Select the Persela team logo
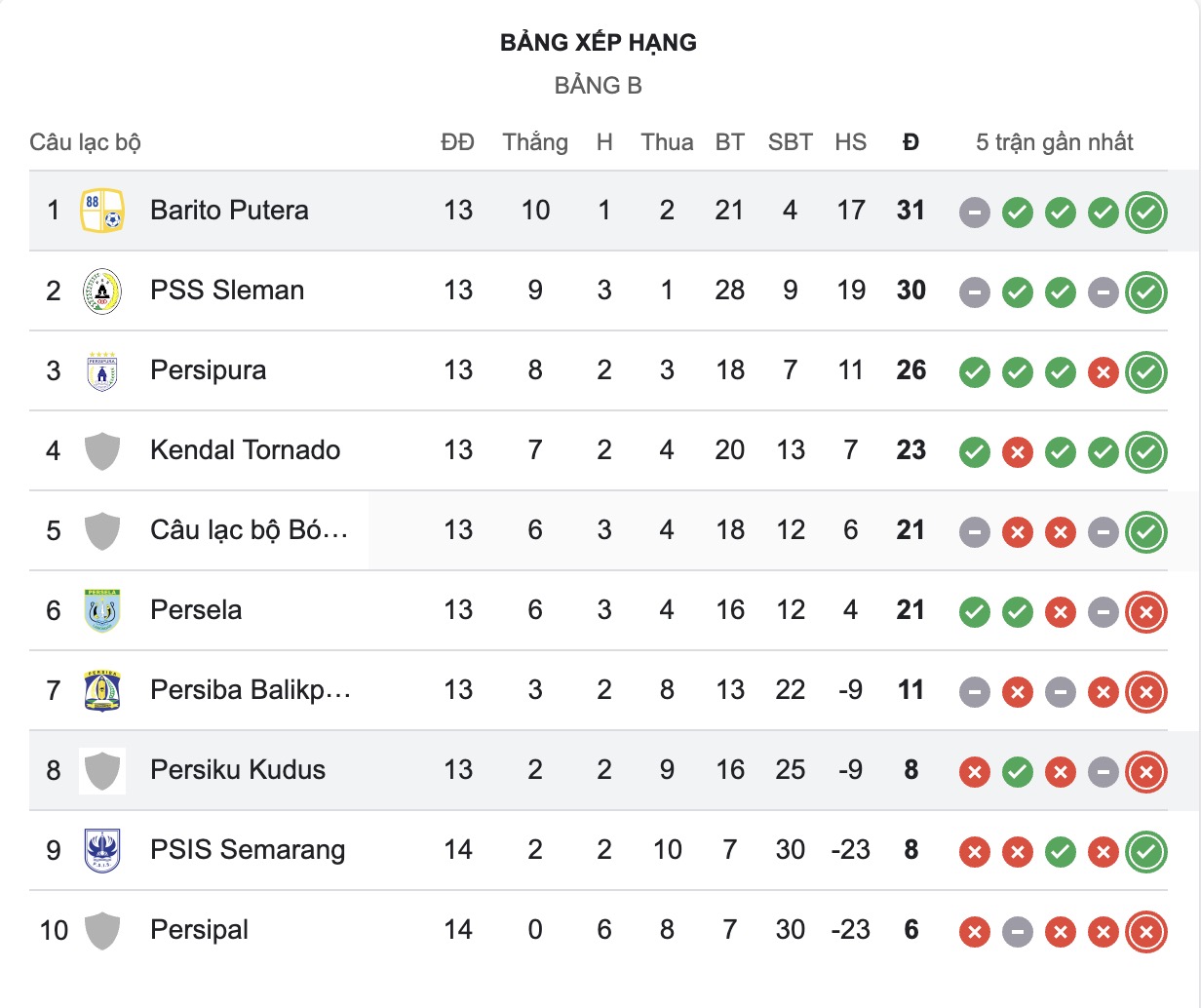Image resolution: width=1201 pixels, height=1008 pixels. [x=101, y=610]
